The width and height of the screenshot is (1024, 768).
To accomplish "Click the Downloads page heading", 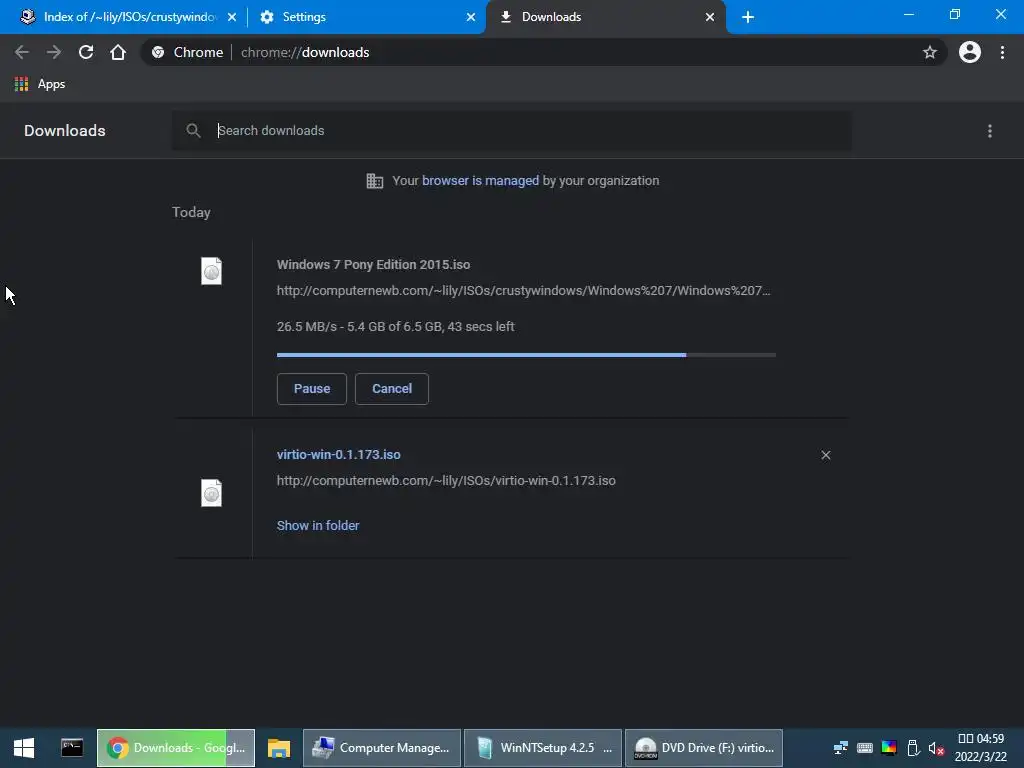I will (x=65, y=131).
